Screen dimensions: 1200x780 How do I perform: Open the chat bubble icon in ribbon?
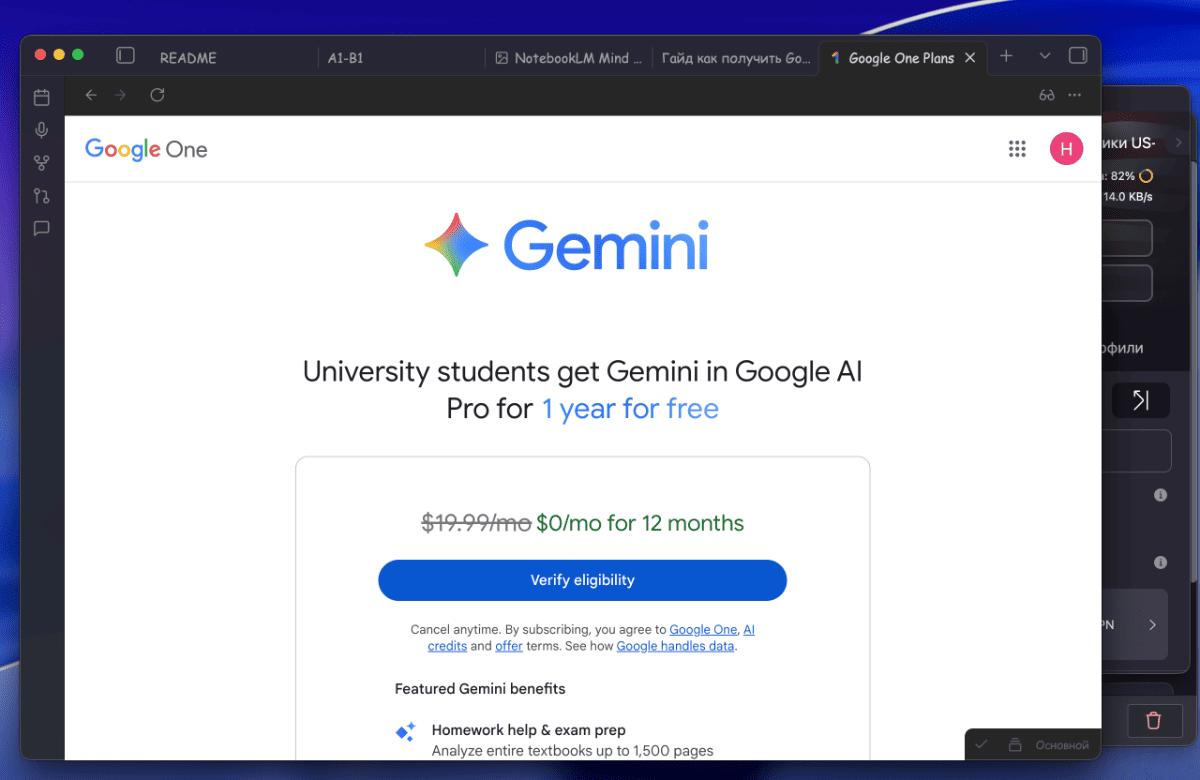(41, 228)
